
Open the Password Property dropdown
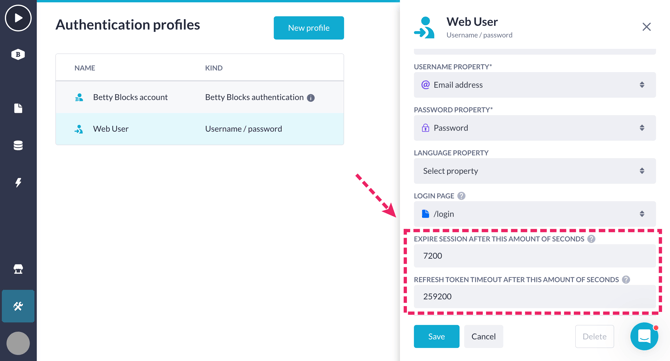(535, 128)
